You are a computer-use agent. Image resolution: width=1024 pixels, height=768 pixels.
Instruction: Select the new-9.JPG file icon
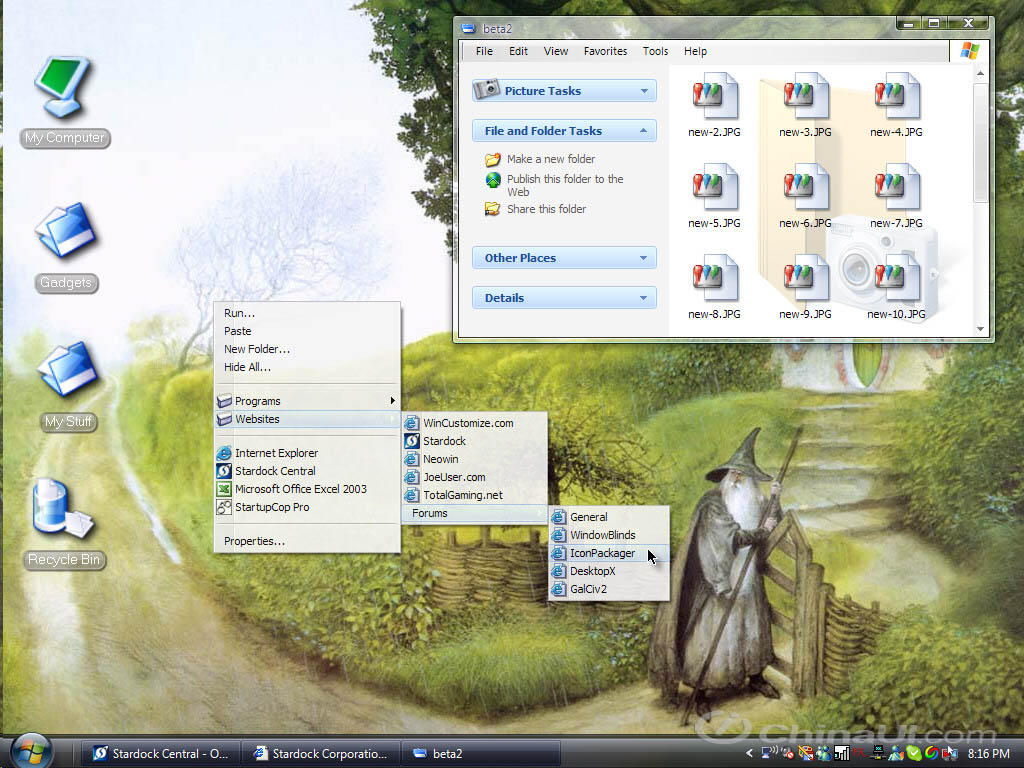coord(805,279)
